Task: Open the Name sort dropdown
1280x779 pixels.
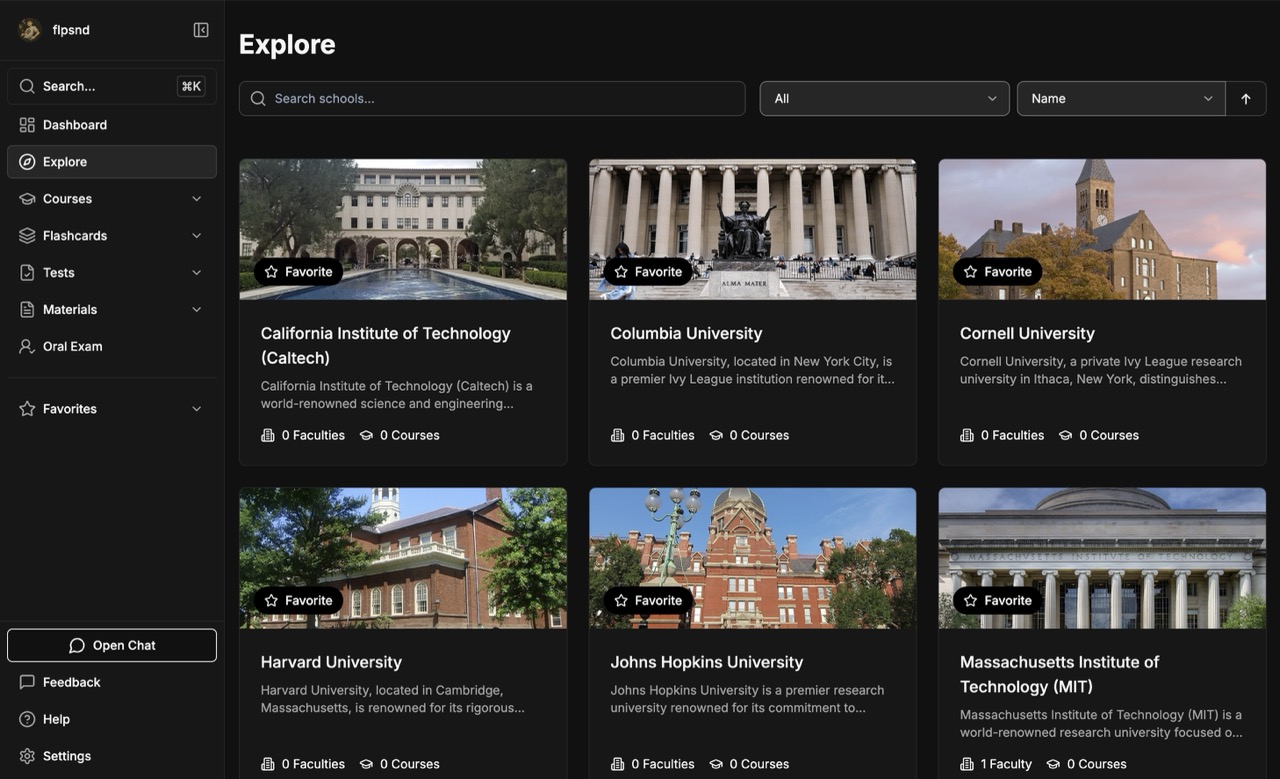Action: [1121, 99]
